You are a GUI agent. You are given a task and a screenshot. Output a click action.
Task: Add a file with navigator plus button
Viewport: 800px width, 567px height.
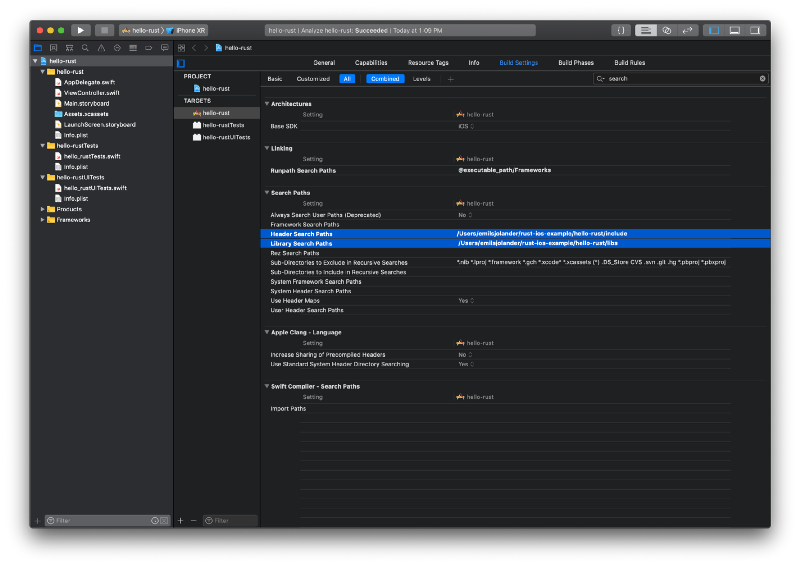click(x=37, y=521)
